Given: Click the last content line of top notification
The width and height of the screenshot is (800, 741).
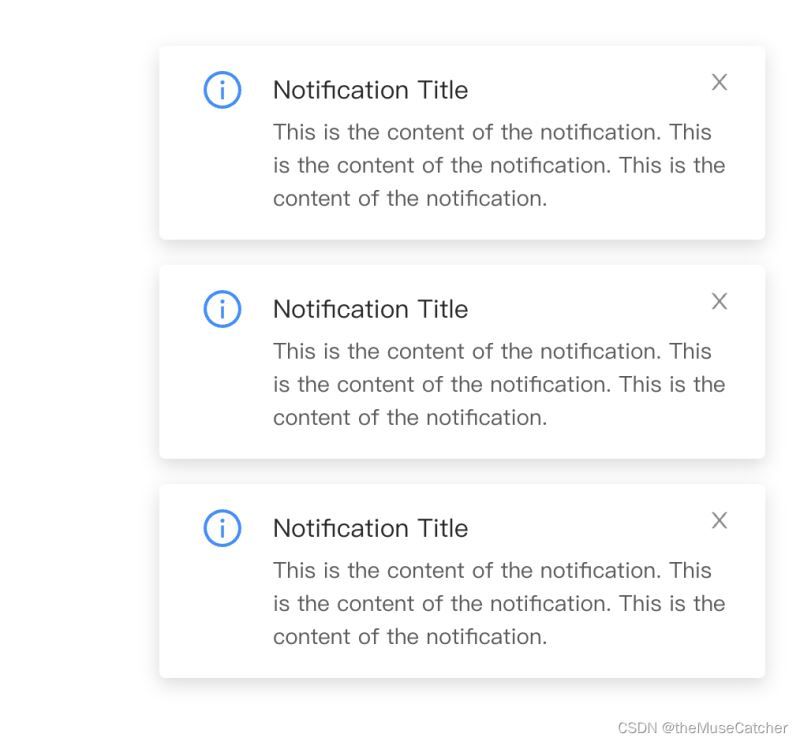Looking at the screenshot, I should 410,198.
